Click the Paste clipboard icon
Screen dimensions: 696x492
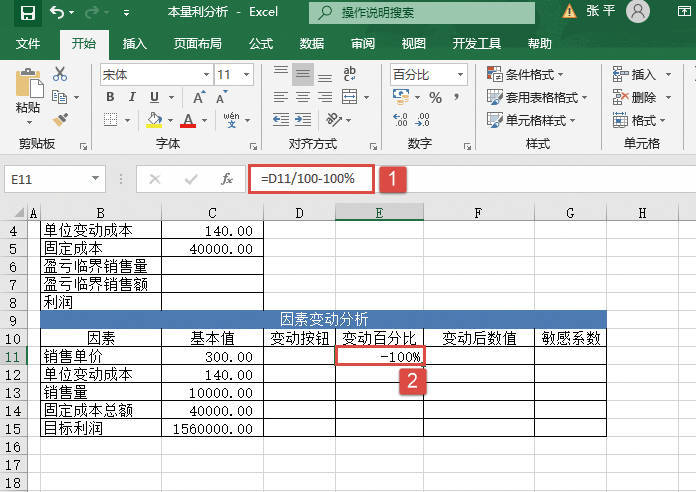click(29, 83)
